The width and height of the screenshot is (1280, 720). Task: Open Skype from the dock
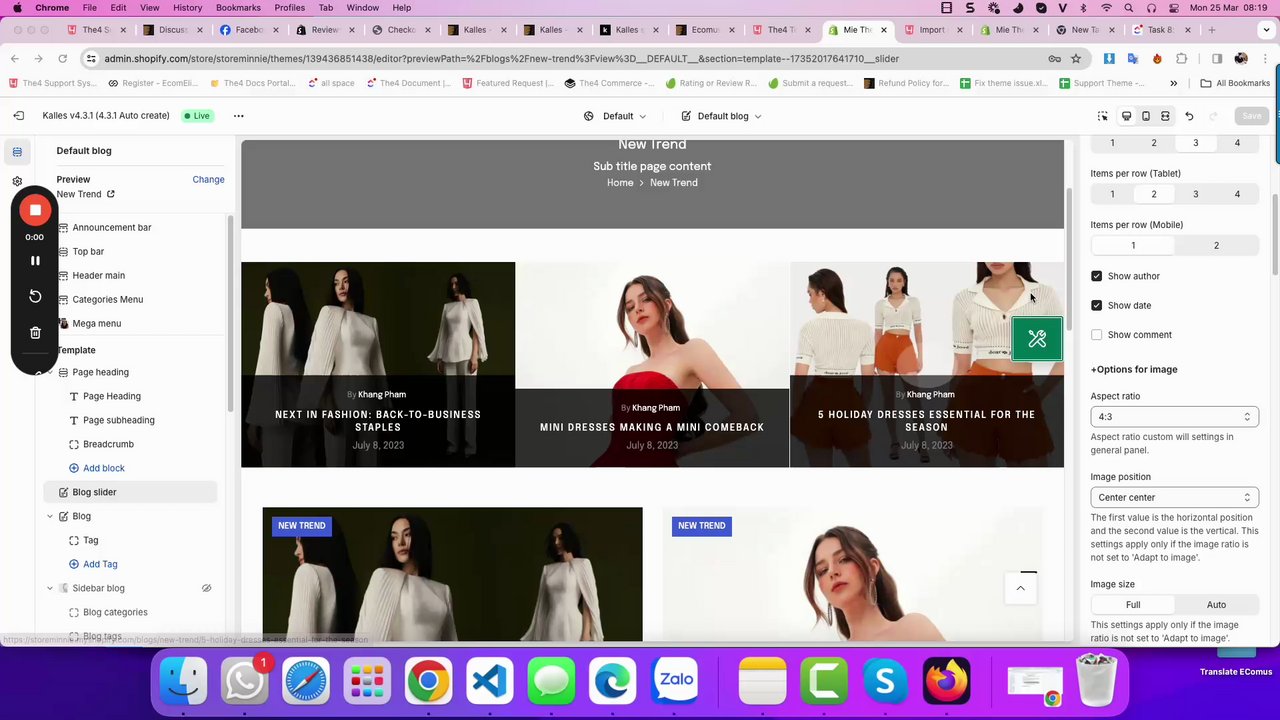[884, 682]
